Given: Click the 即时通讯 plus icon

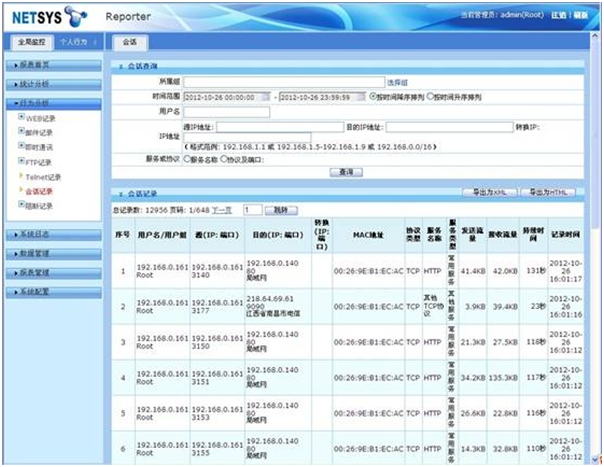Looking at the screenshot, I should (21, 146).
